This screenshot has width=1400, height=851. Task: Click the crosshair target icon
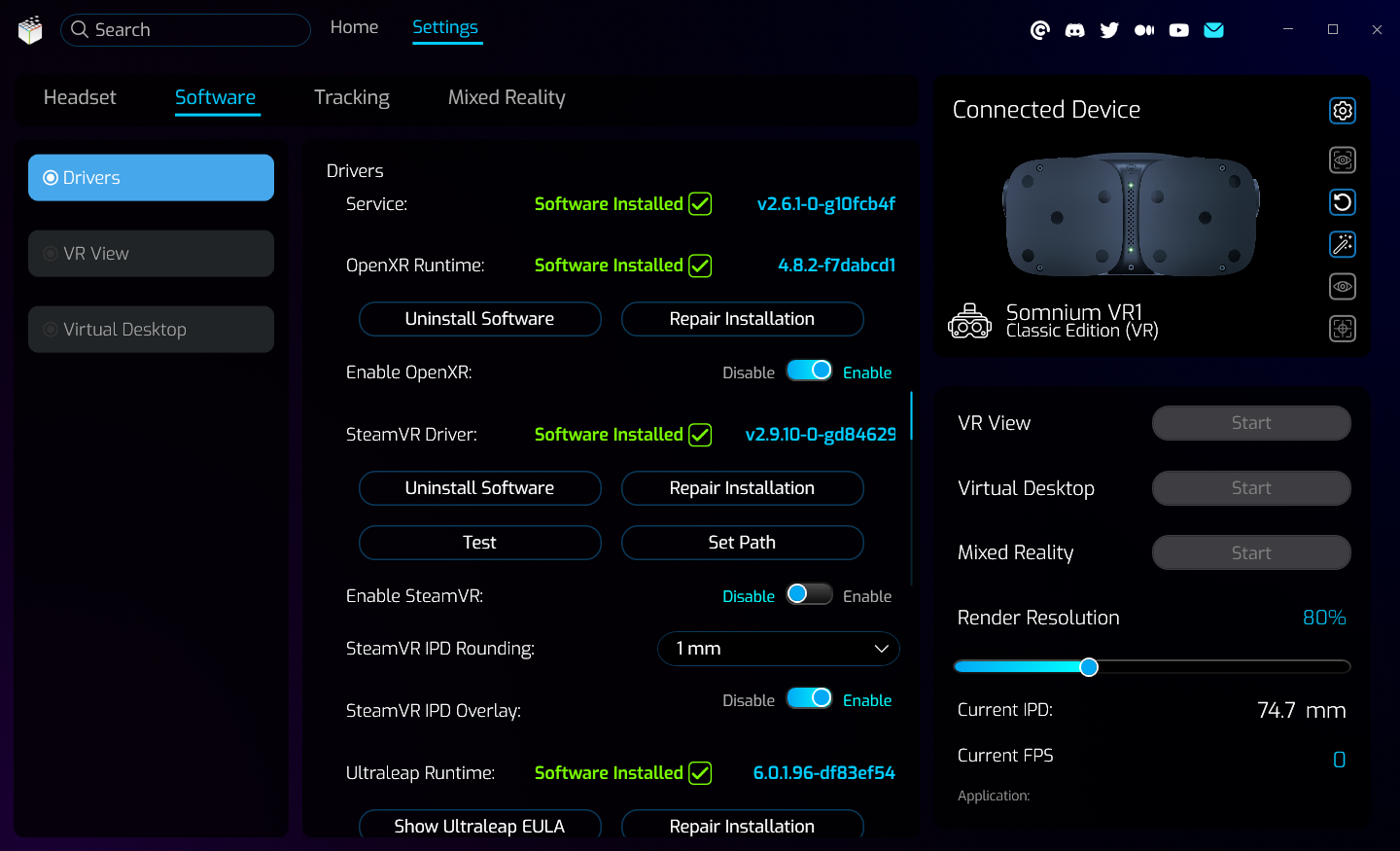(x=1343, y=329)
